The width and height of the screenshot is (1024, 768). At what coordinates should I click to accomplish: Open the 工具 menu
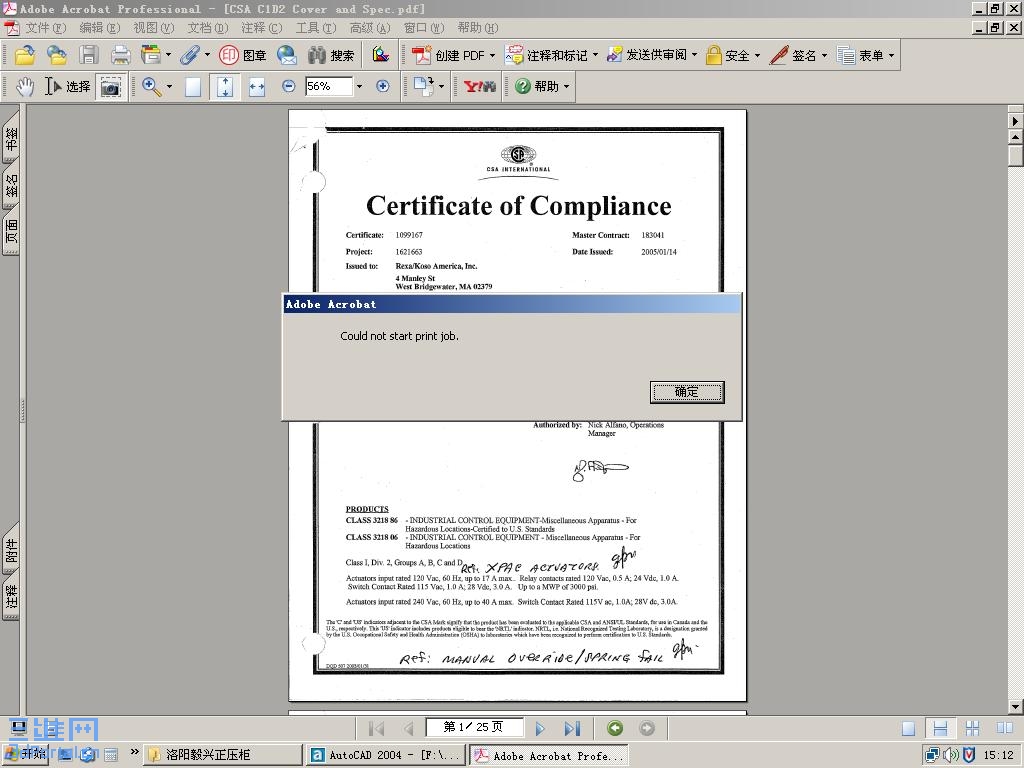click(316, 27)
